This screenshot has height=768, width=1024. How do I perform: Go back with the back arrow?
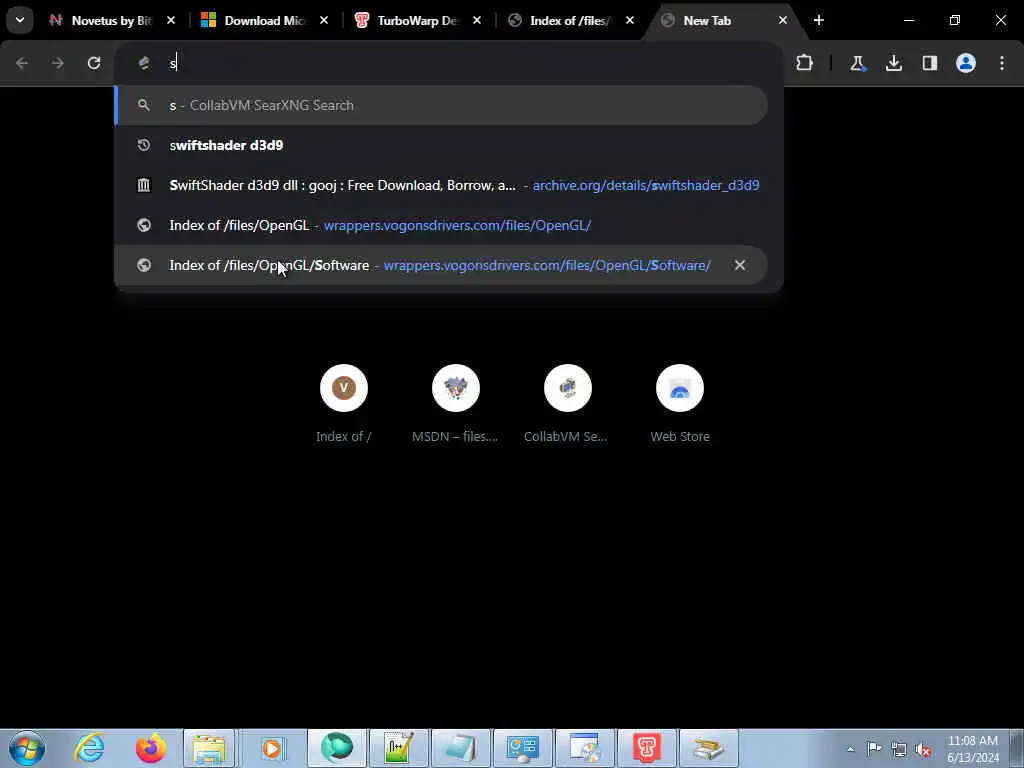pyautogui.click(x=22, y=63)
